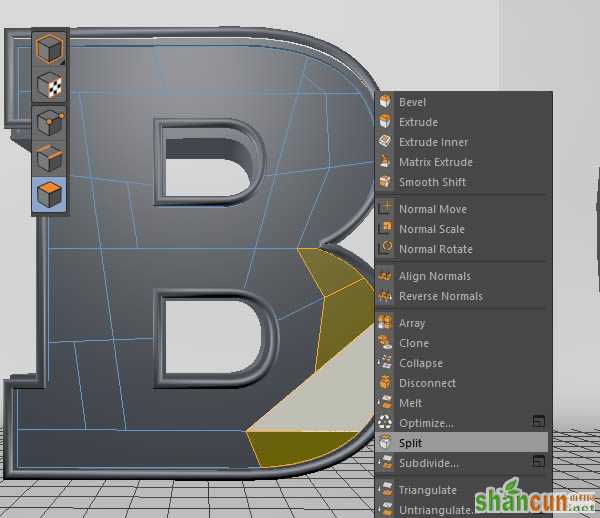Click the Array command icon

(x=385, y=323)
